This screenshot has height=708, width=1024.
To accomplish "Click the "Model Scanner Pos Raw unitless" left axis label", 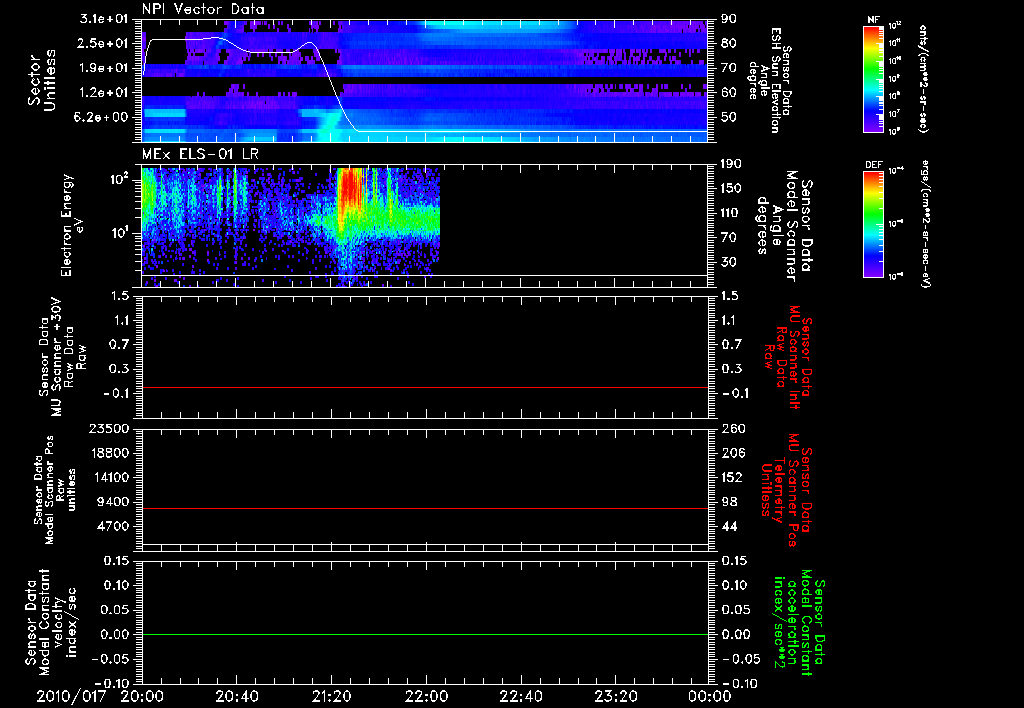I will [55, 490].
